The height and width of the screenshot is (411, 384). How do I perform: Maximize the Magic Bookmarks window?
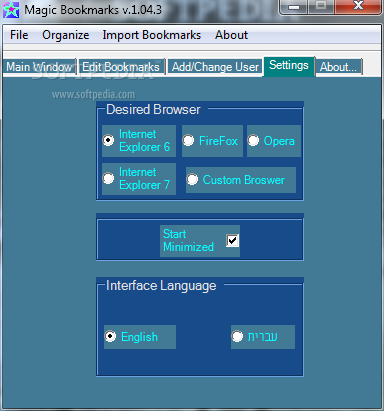click(x=321, y=7)
